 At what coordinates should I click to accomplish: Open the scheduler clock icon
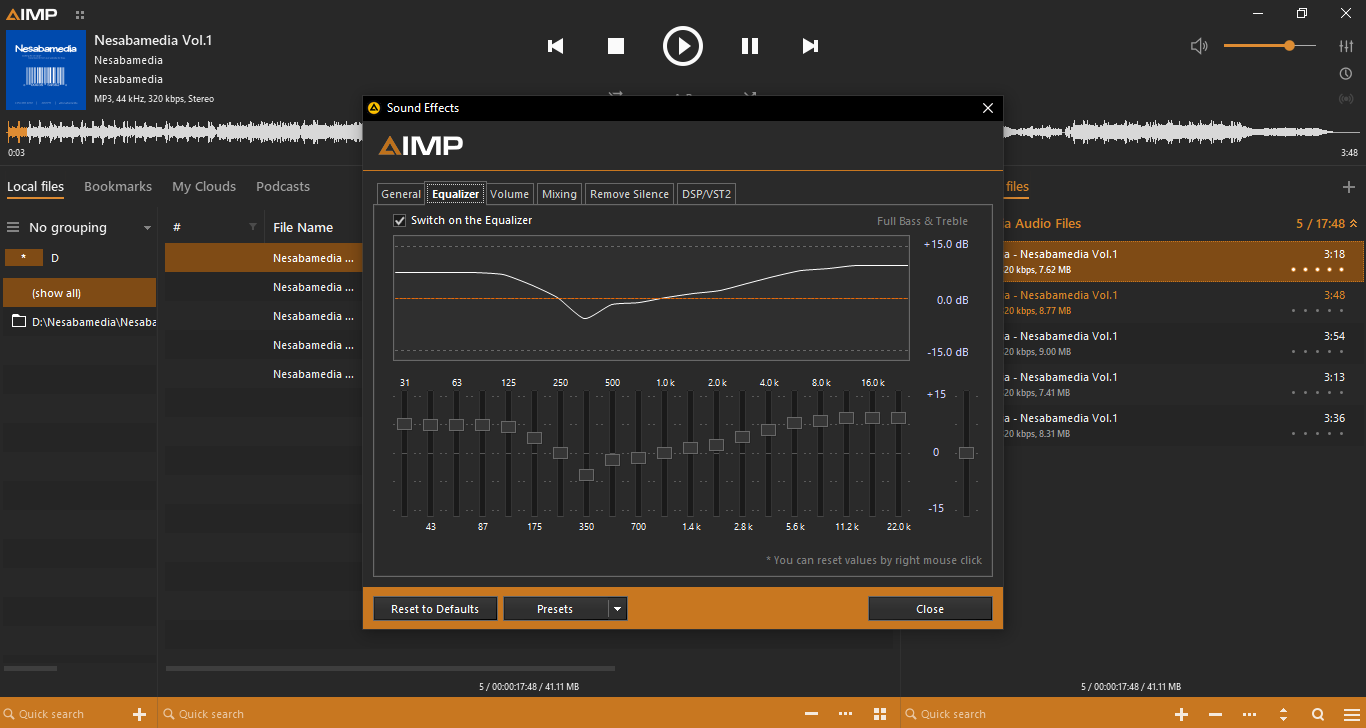click(1346, 74)
